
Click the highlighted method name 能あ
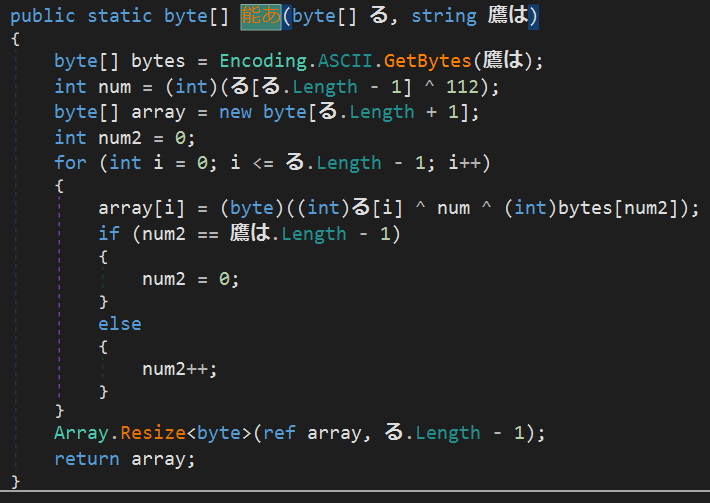coord(261,16)
